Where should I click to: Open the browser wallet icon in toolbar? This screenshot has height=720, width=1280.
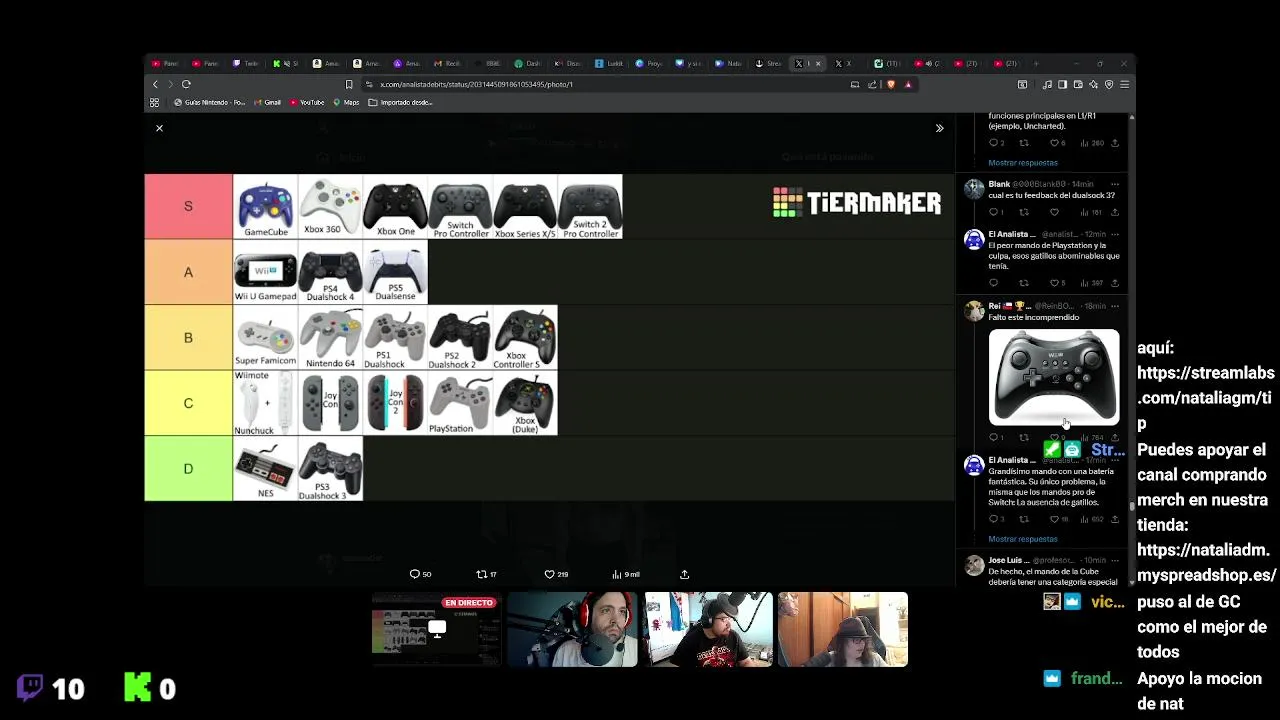tap(1078, 84)
